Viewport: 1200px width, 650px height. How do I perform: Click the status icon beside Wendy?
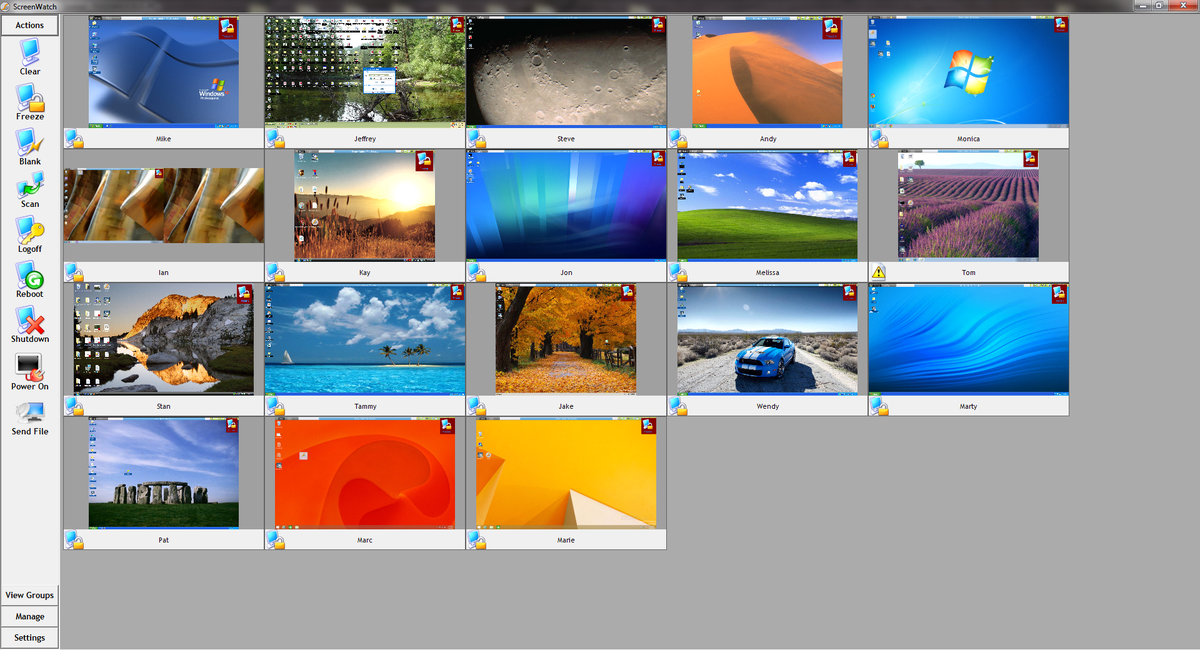coord(678,406)
